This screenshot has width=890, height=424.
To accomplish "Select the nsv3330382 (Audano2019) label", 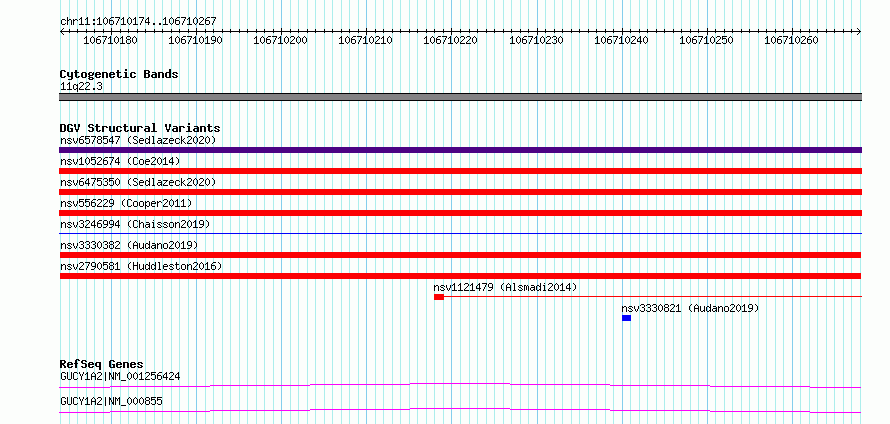I will [129, 245].
